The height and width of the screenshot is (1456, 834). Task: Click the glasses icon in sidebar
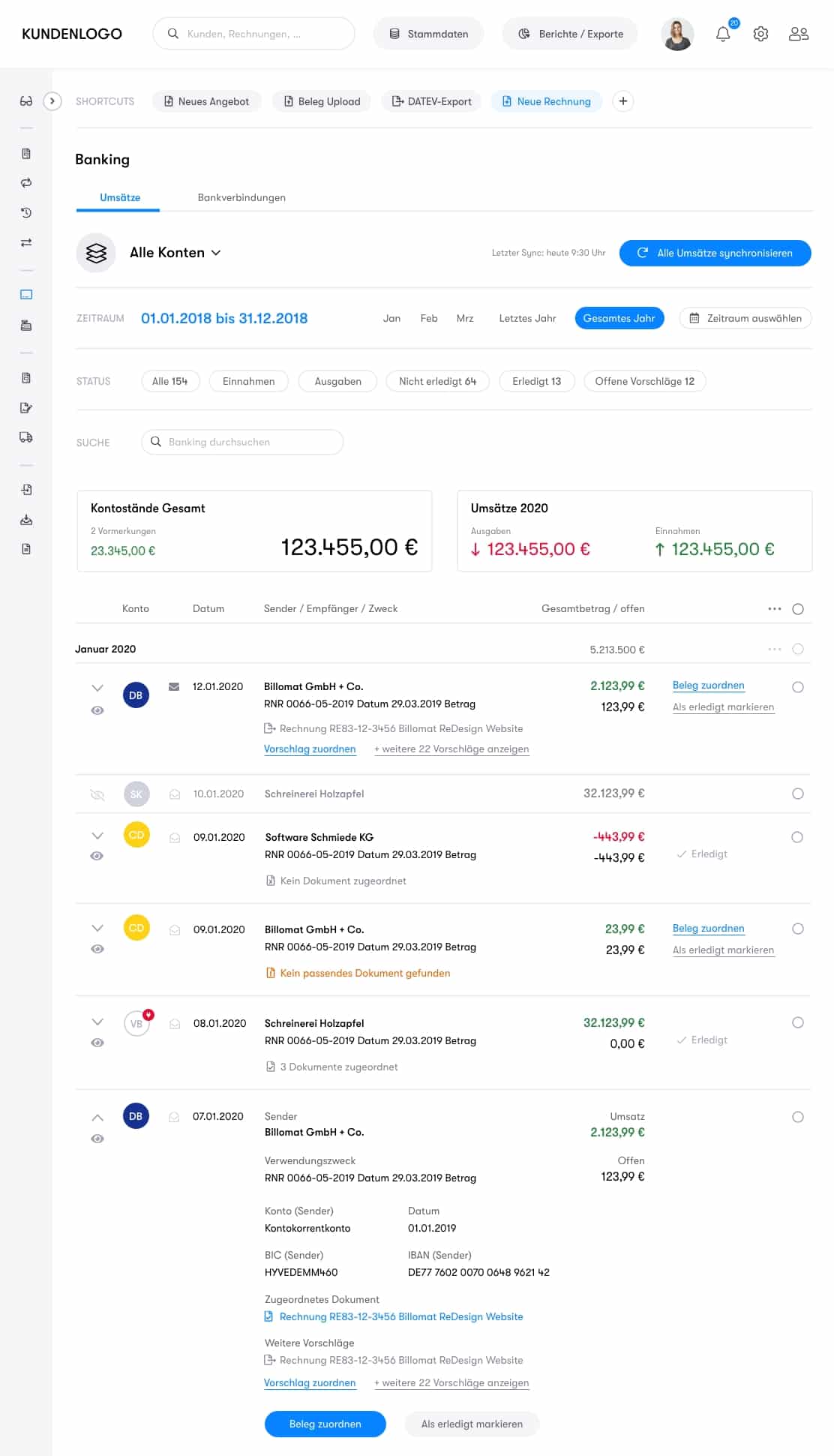coord(26,101)
